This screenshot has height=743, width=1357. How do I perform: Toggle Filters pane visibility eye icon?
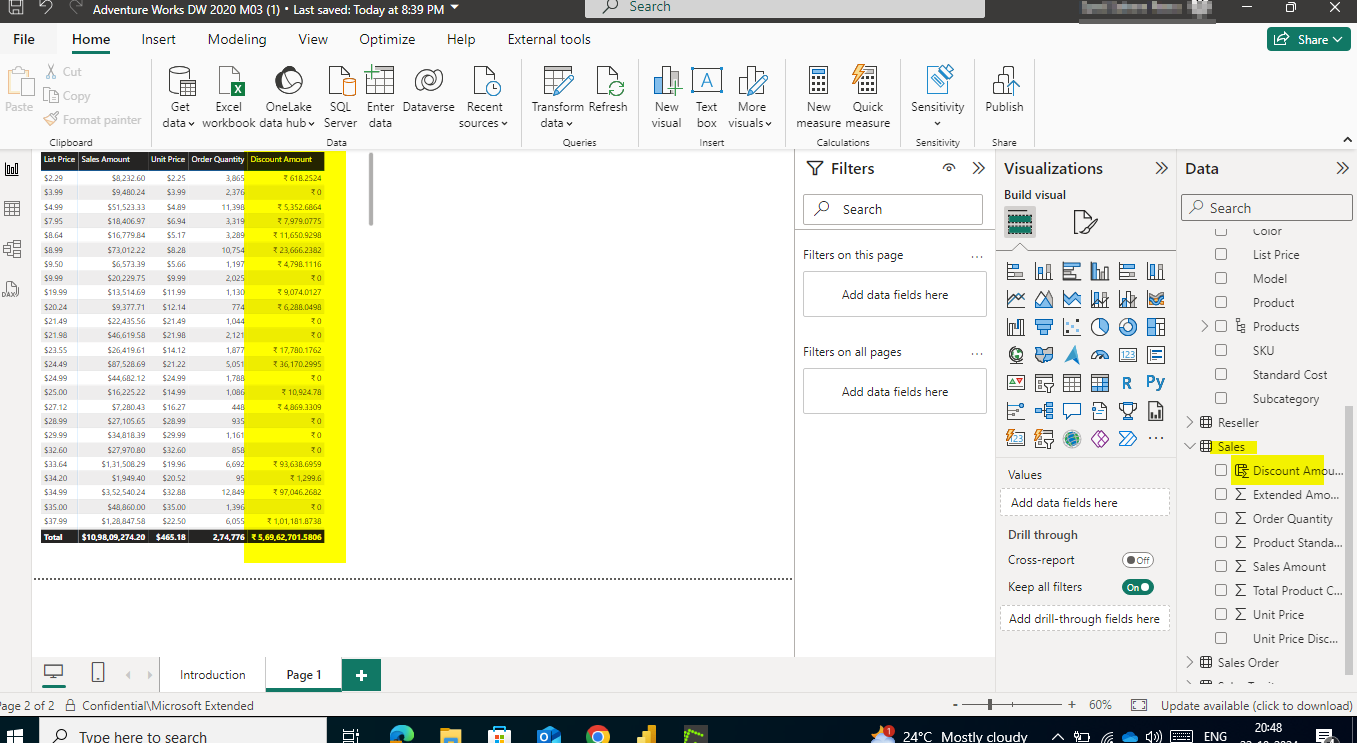(949, 168)
